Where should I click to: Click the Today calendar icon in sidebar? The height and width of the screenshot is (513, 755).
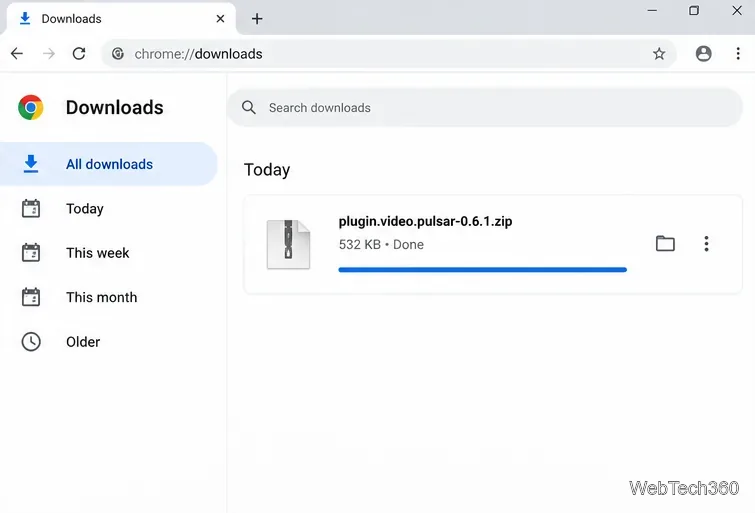click(31, 209)
